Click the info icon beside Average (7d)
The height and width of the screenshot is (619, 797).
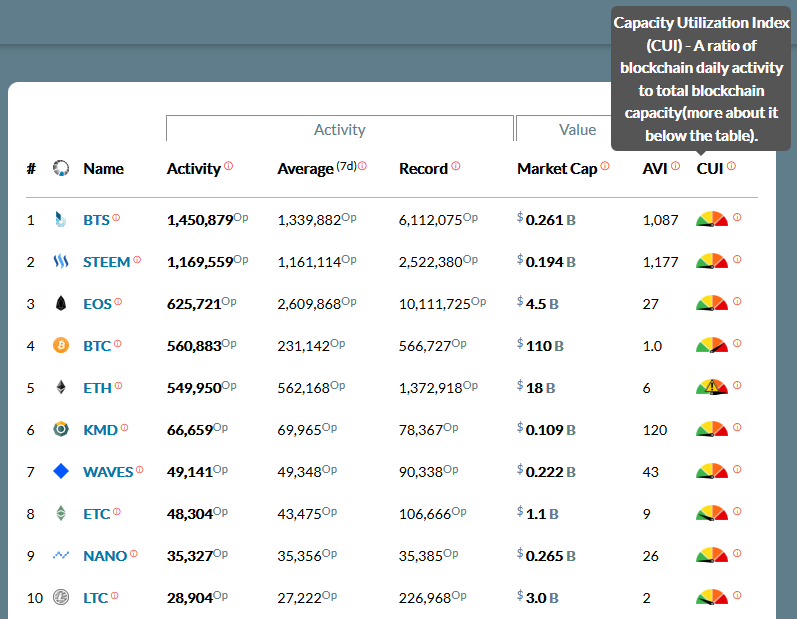click(x=362, y=166)
